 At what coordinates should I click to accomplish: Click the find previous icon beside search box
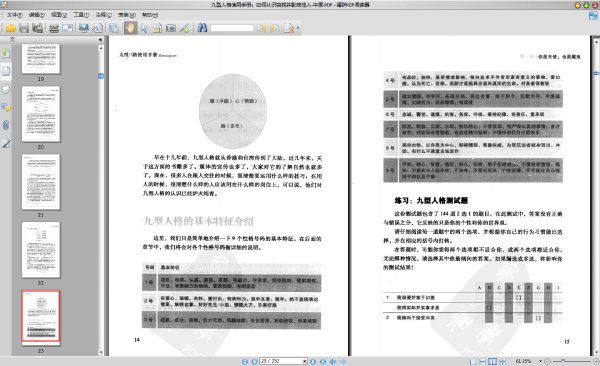pos(261,28)
